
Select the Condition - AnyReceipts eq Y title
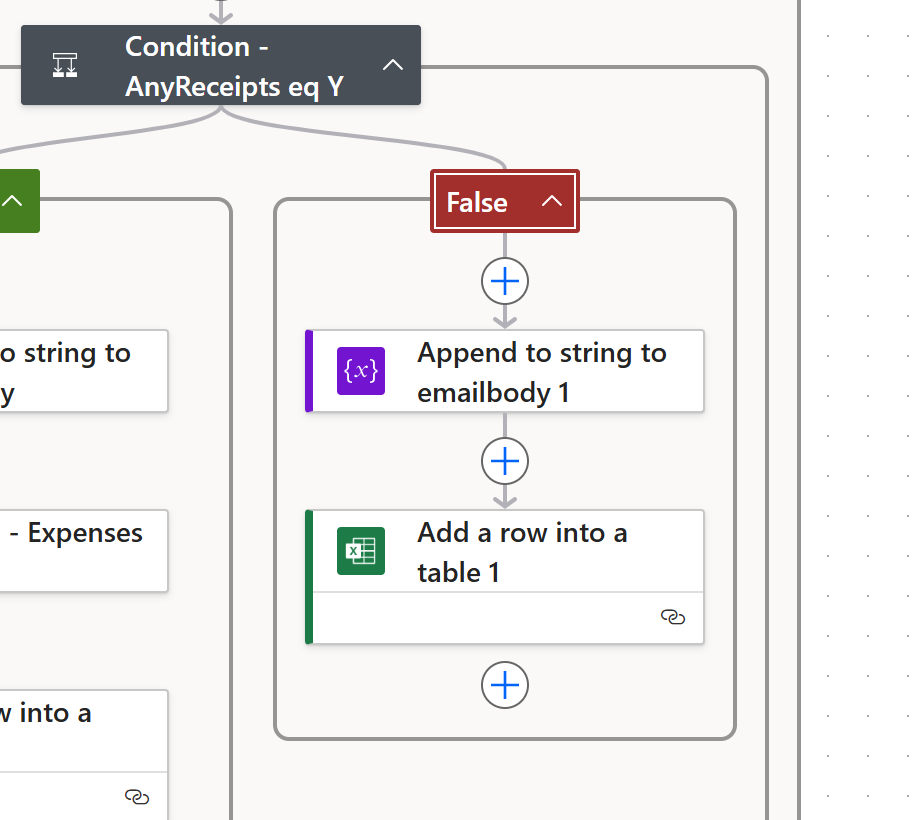[234, 66]
